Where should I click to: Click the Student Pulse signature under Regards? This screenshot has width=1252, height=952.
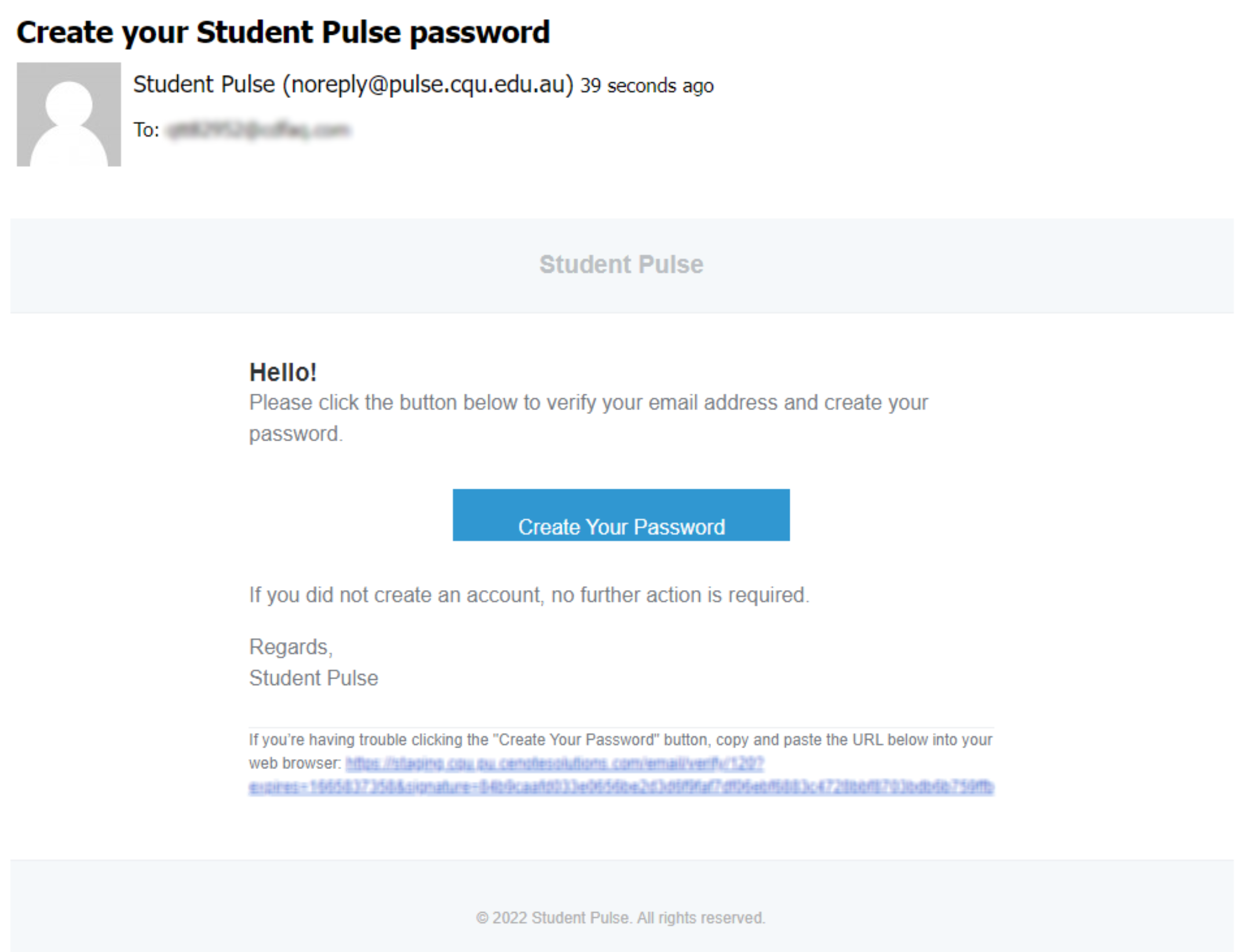click(313, 678)
